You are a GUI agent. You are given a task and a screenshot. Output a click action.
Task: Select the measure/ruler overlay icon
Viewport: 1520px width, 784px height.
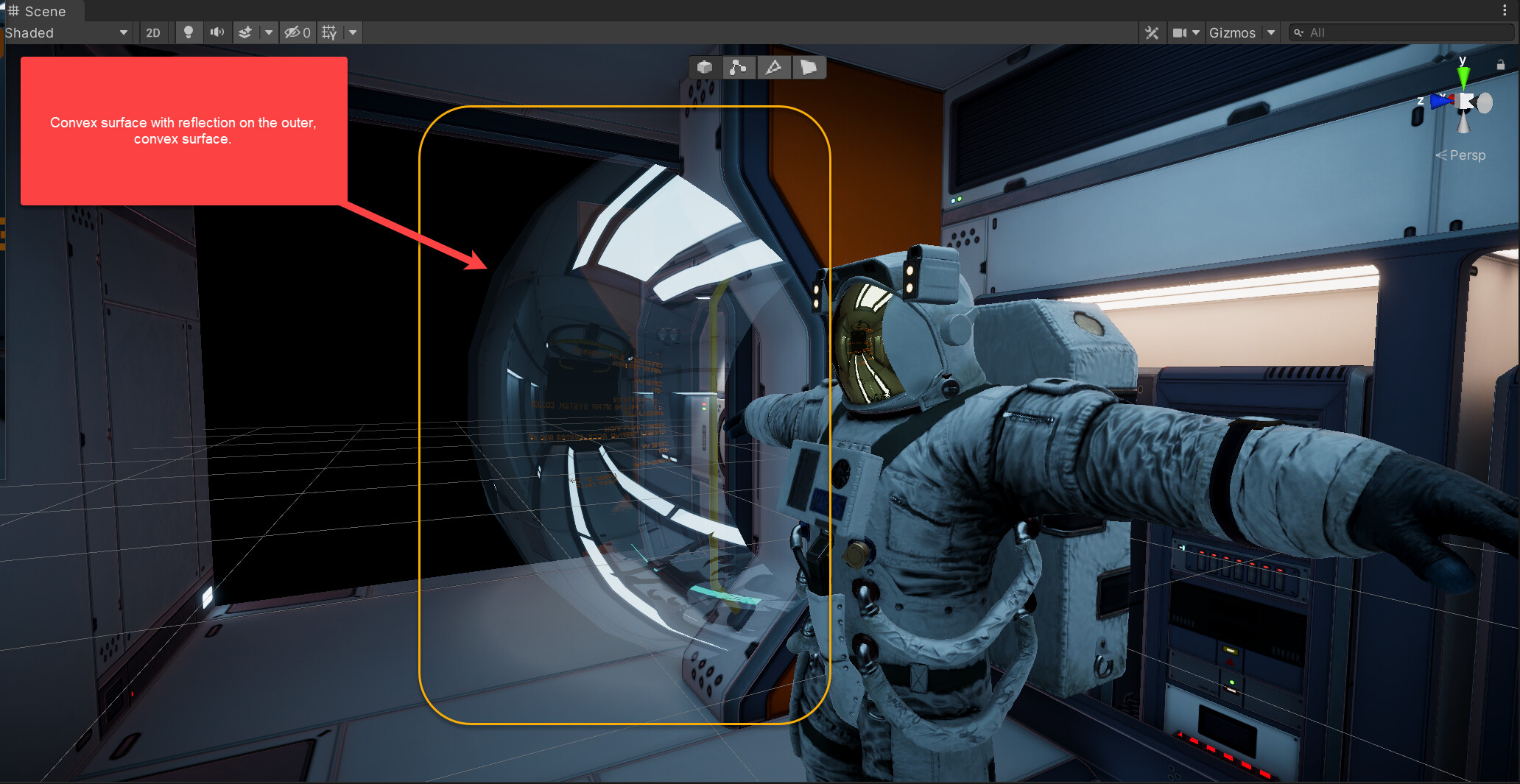(x=774, y=67)
